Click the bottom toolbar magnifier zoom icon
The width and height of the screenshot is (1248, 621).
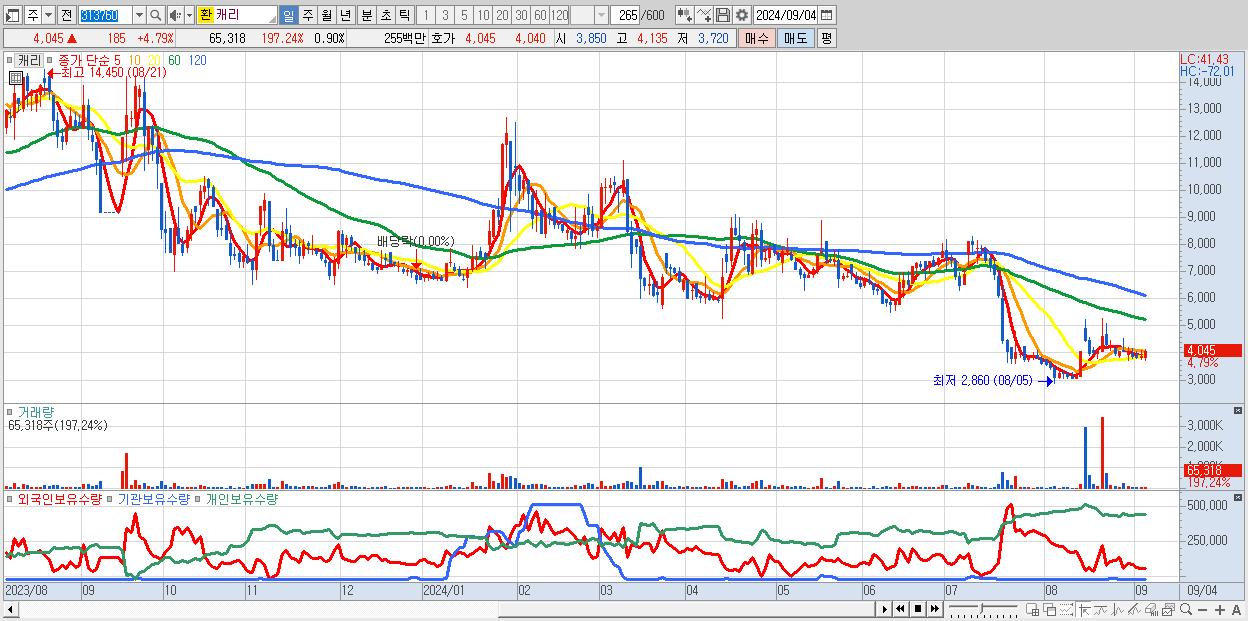[x=1186, y=610]
